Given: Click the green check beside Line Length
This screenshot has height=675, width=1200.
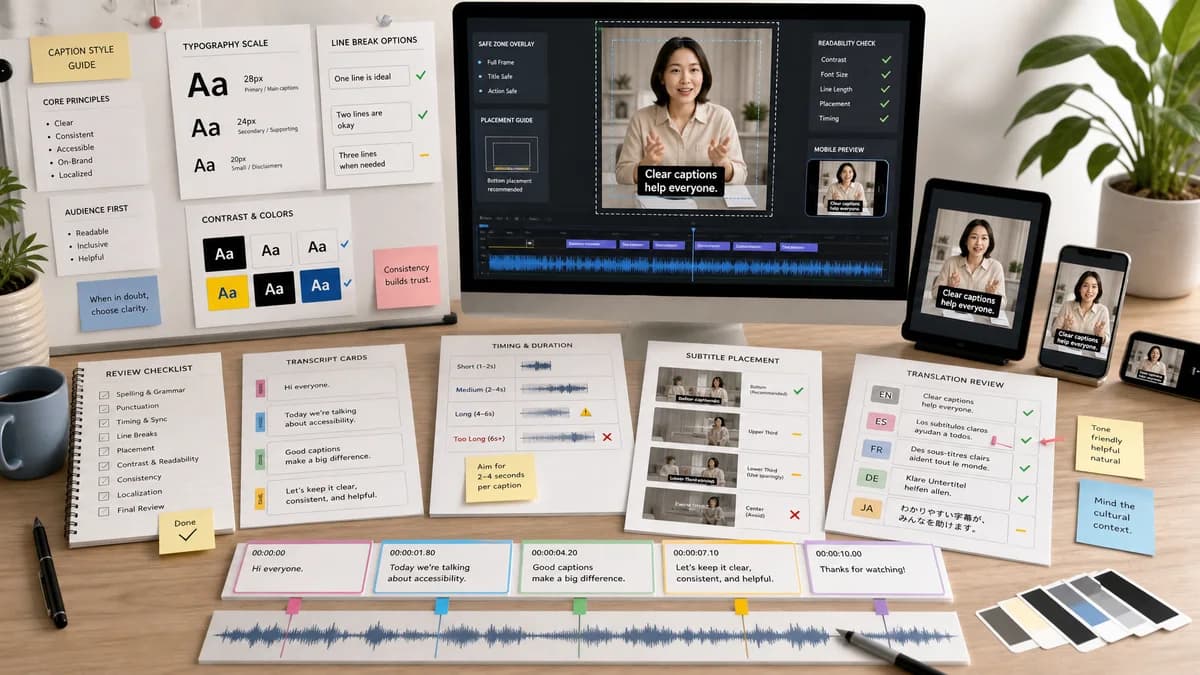Looking at the screenshot, I should point(886,89).
